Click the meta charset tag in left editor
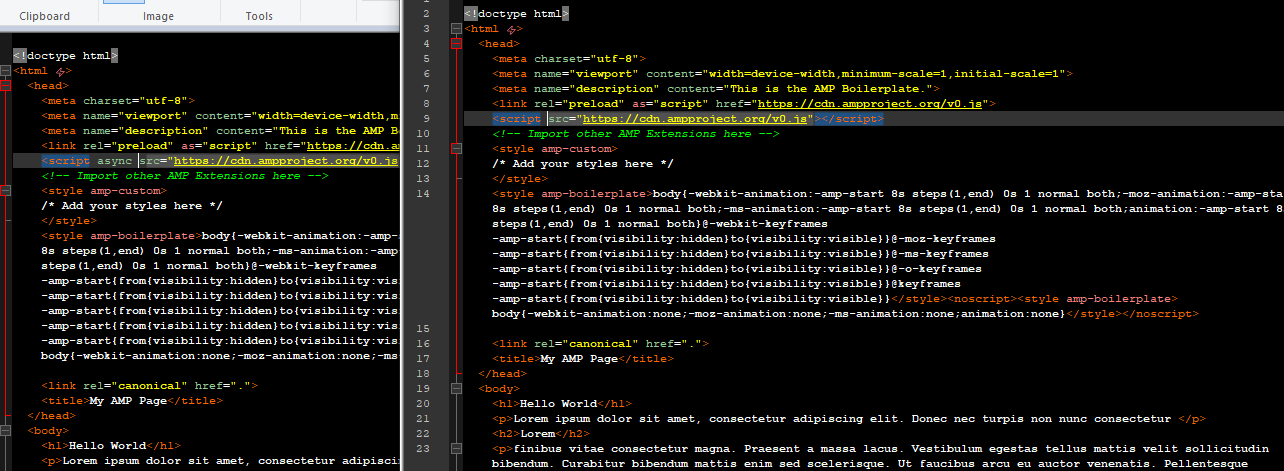Viewport: 1284px width, 471px height. 117,101
